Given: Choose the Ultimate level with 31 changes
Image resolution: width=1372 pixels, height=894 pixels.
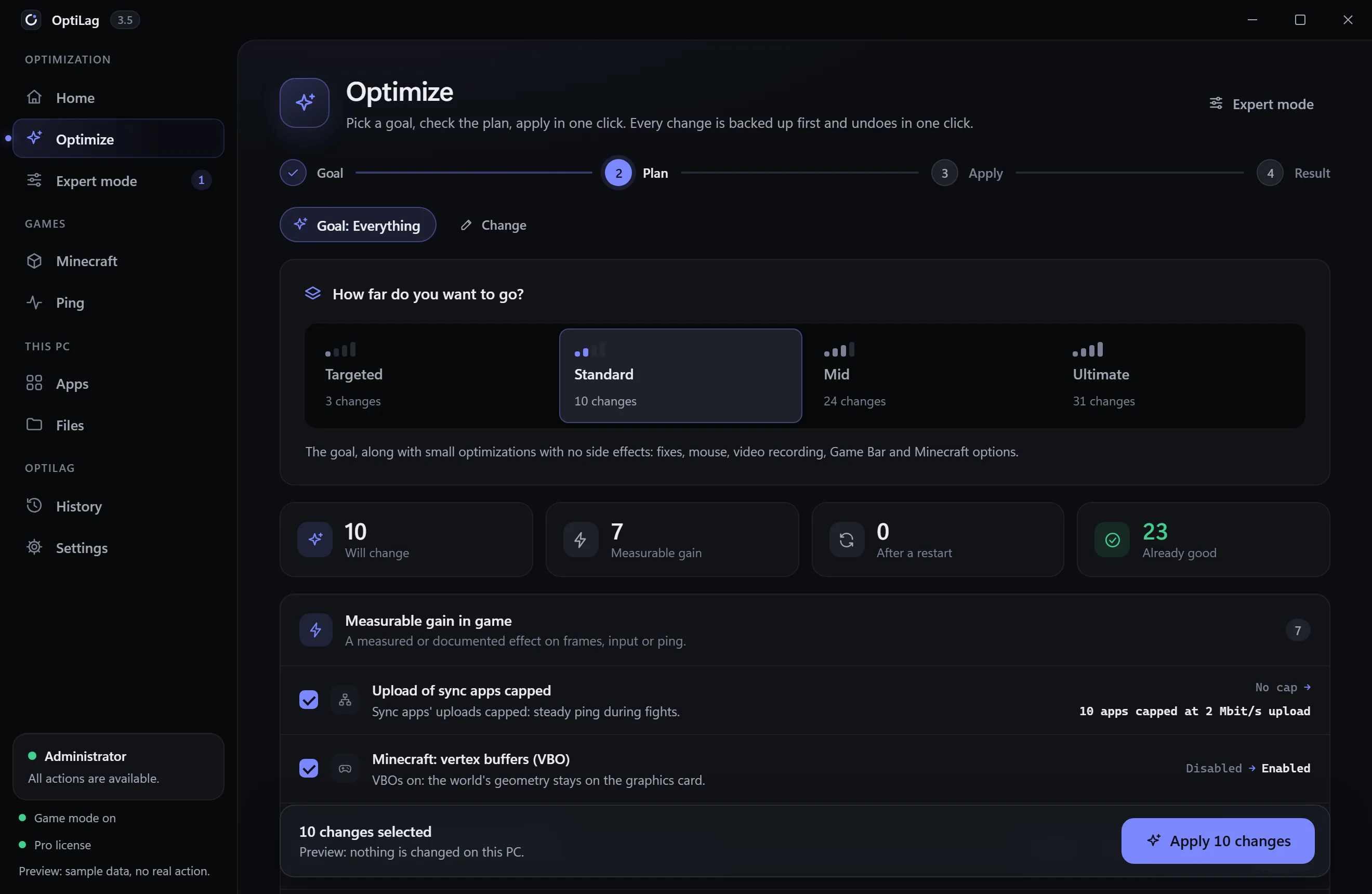Looking at the screenshot, I should coord(1179,376).
